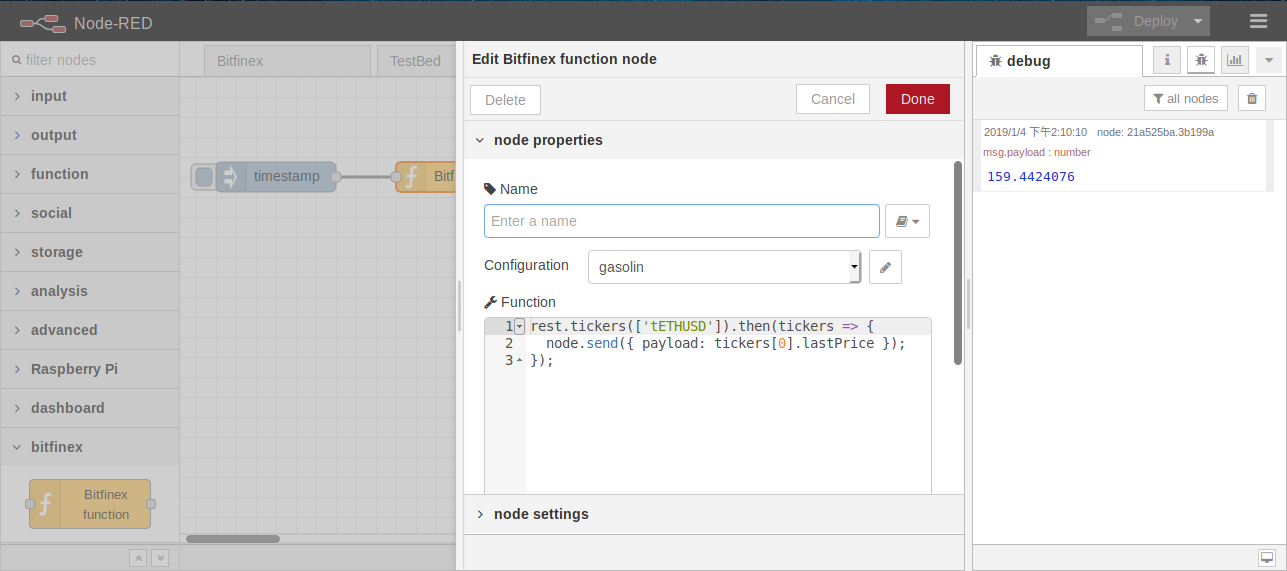Expand all palette categories
This screenshot has width=1287, height=571.
click(x=159, y=558)
